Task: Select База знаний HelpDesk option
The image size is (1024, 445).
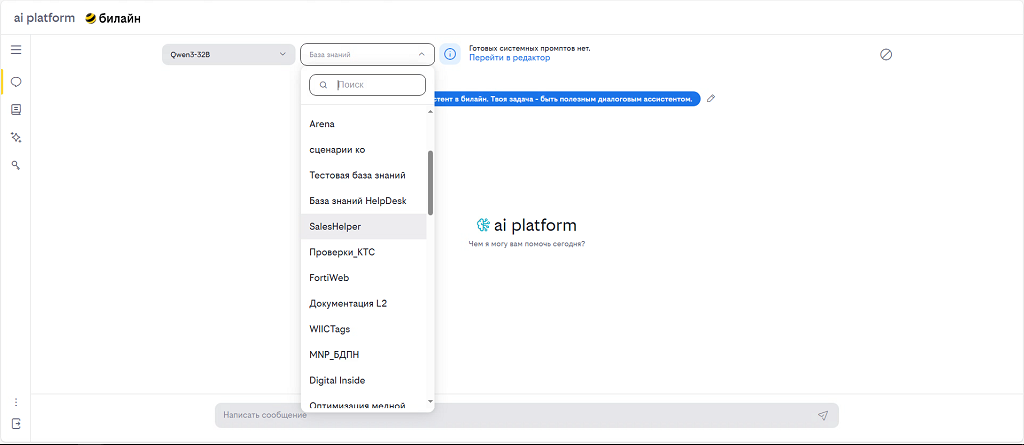Action: (364, 201)
